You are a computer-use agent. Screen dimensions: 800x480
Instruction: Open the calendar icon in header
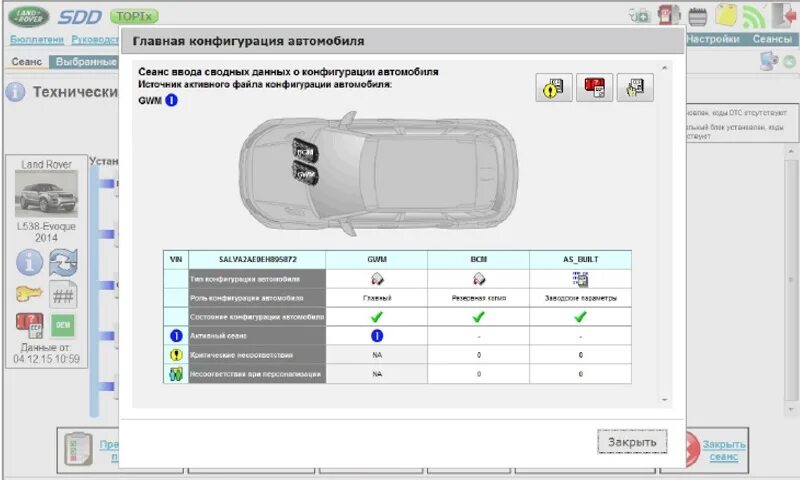point(697,16)
